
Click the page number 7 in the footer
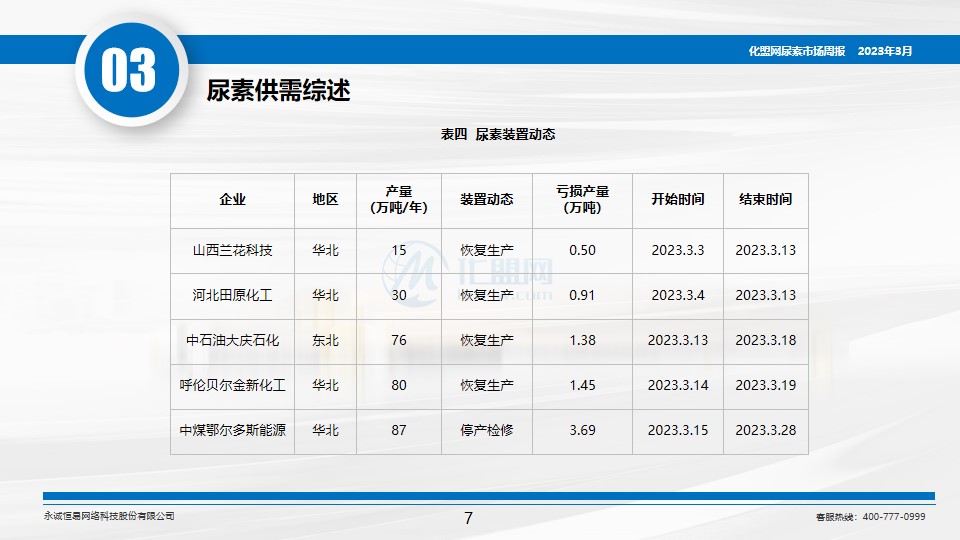coord(468,517)
